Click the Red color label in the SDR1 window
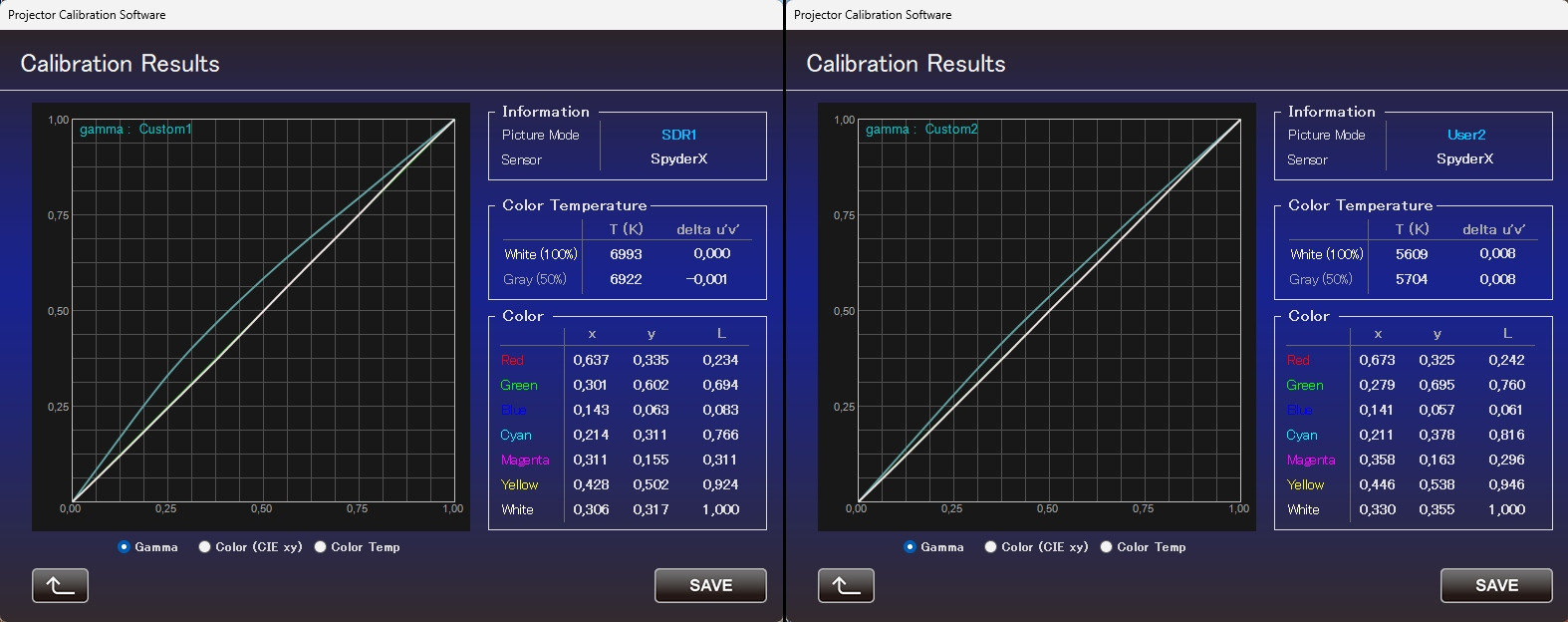Viewport: 1568px width, 622px height. tap(512, 360)
